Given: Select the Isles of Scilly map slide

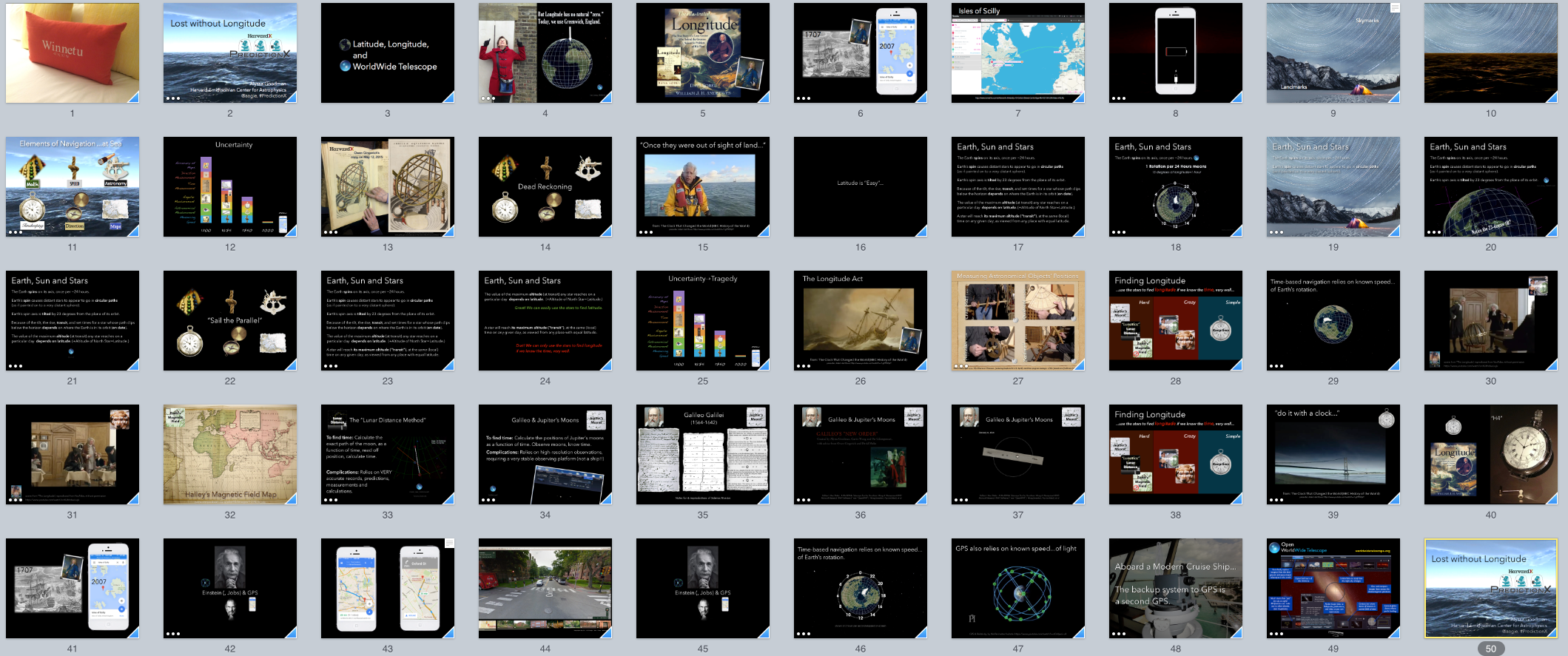Looking at the screenshot, I should pos(1017,53).
